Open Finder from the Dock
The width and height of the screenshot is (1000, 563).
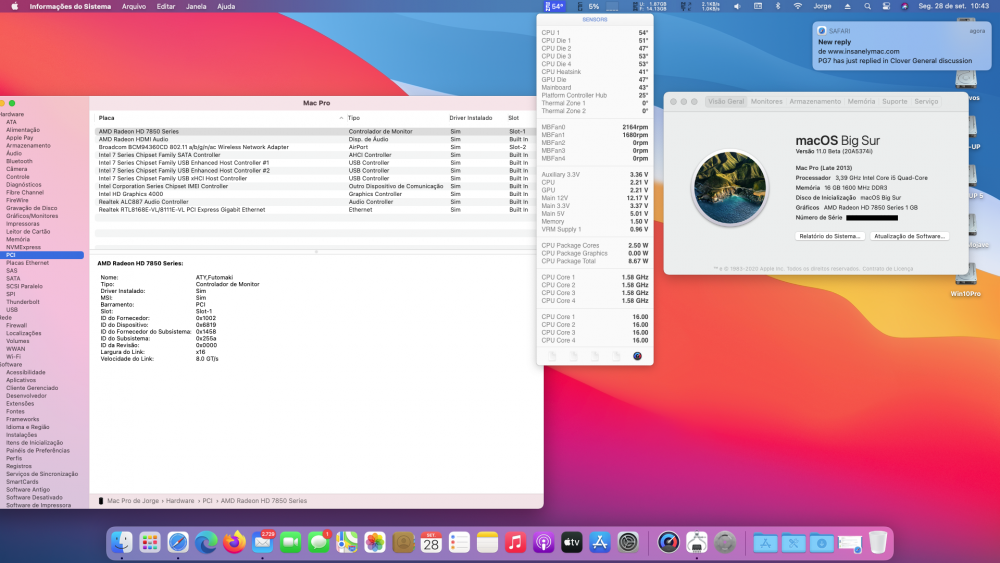click(x=122, y=543)
